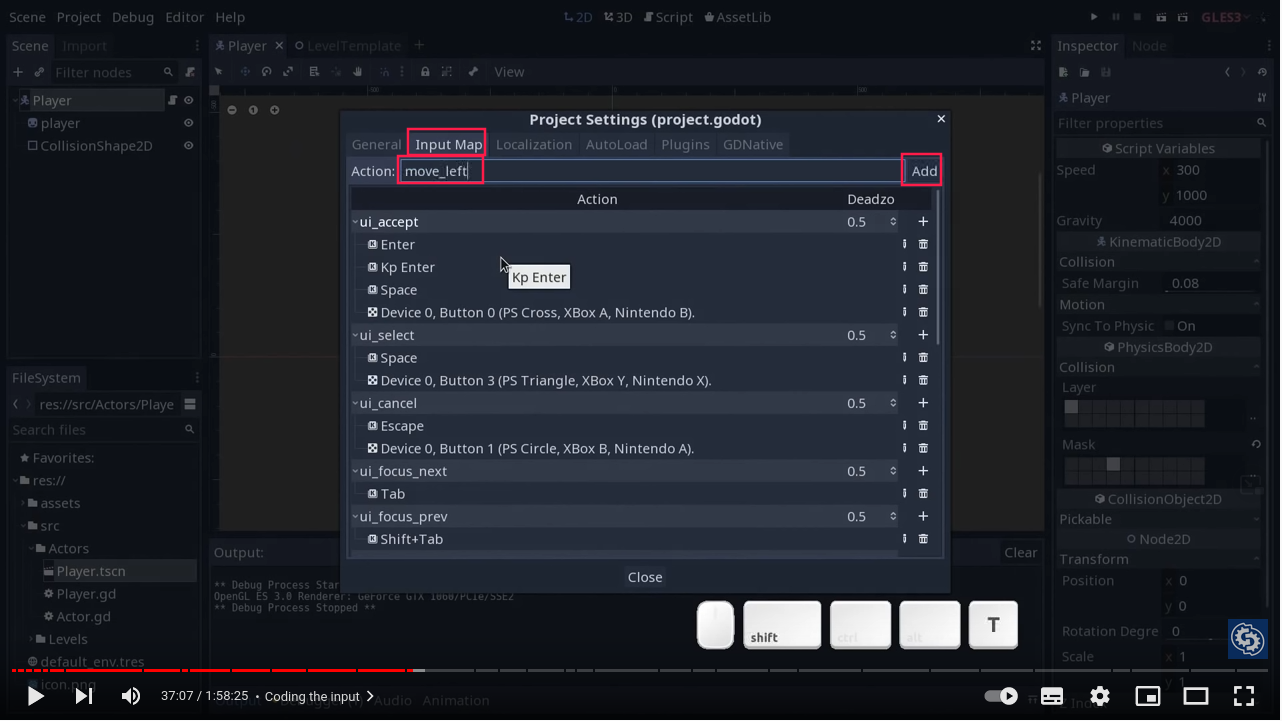Mute the video volume
Screen dimensions: 1282x721
tap(131, 696)
